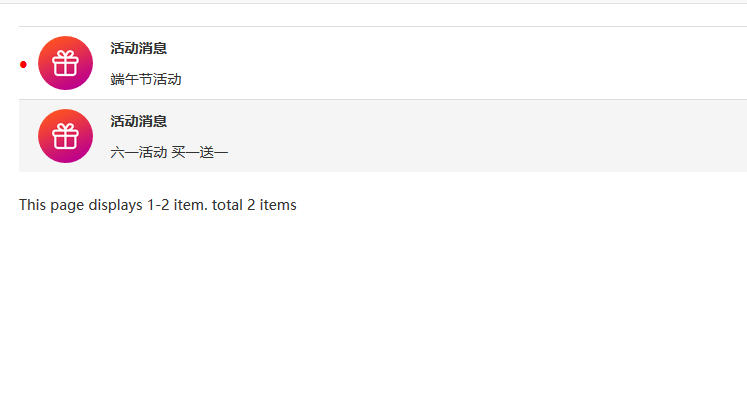Click the red unread dot indicator

(23, 64)
